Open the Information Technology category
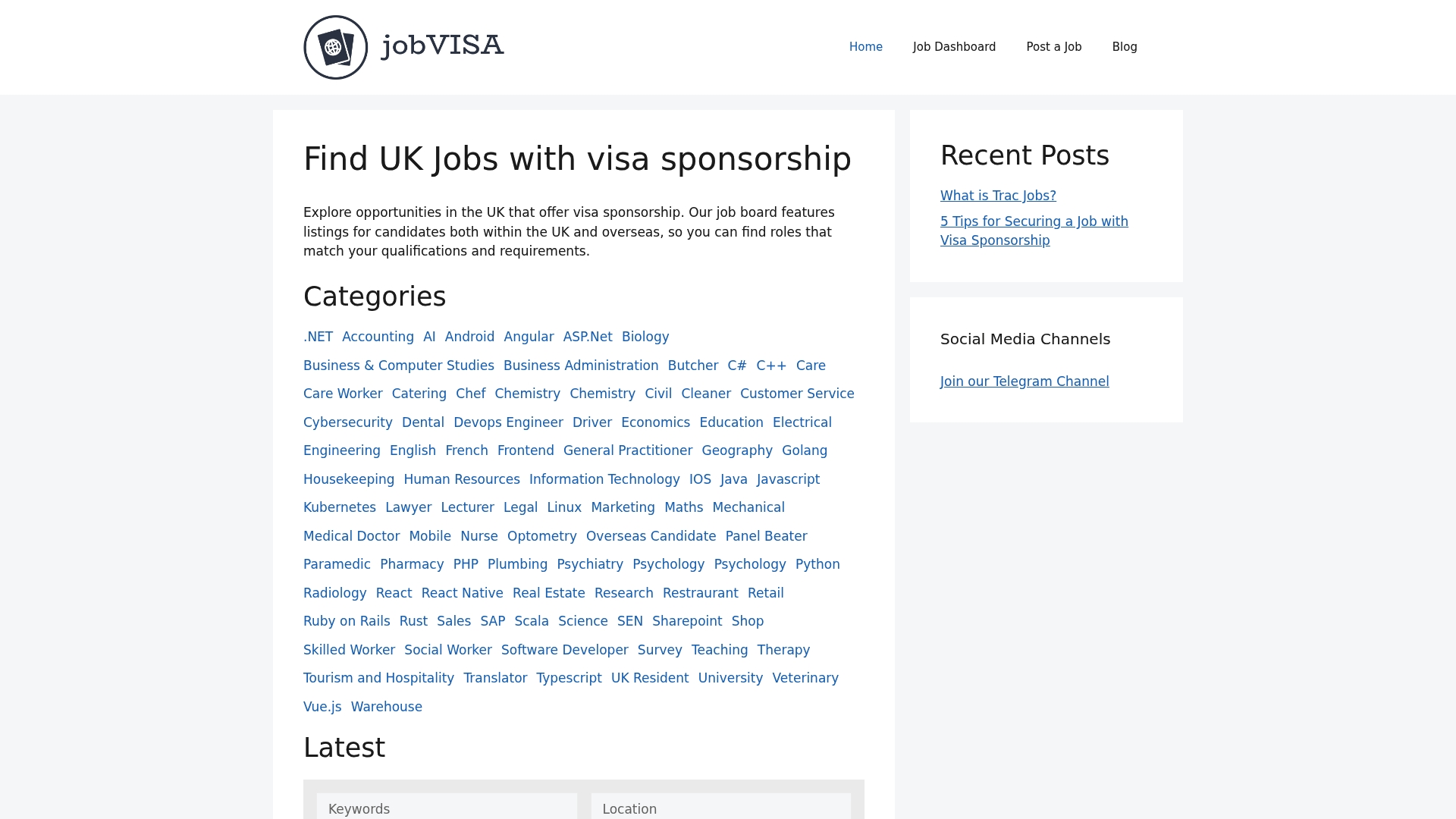The width and height of the screenshot is (1456, 819). [x=604, y=479]
